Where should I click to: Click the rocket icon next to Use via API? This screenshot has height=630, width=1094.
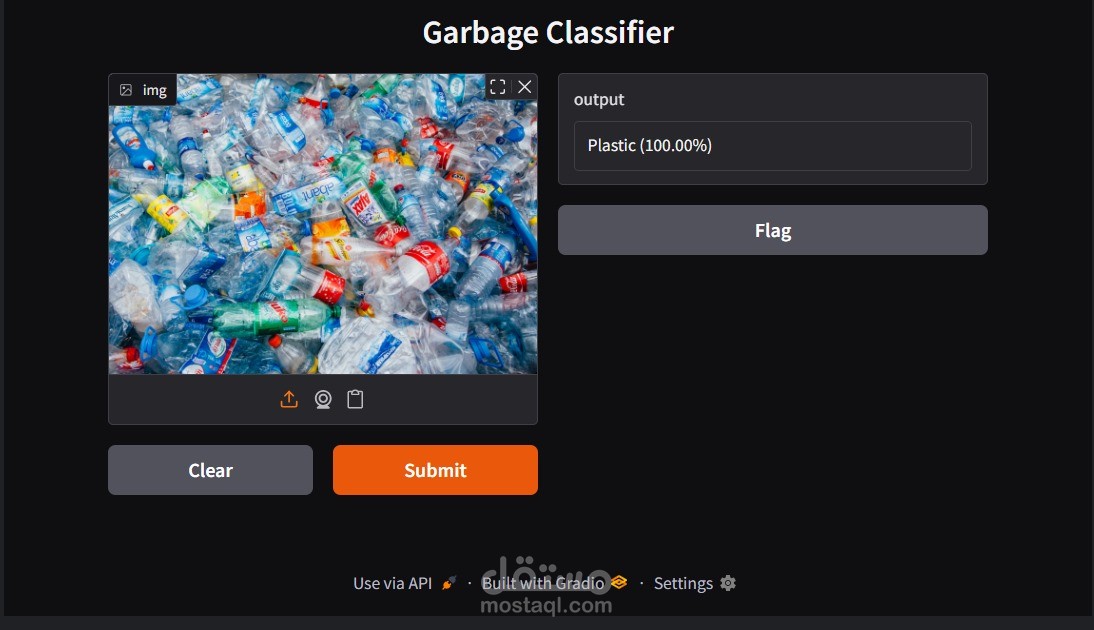click(449, 583)
